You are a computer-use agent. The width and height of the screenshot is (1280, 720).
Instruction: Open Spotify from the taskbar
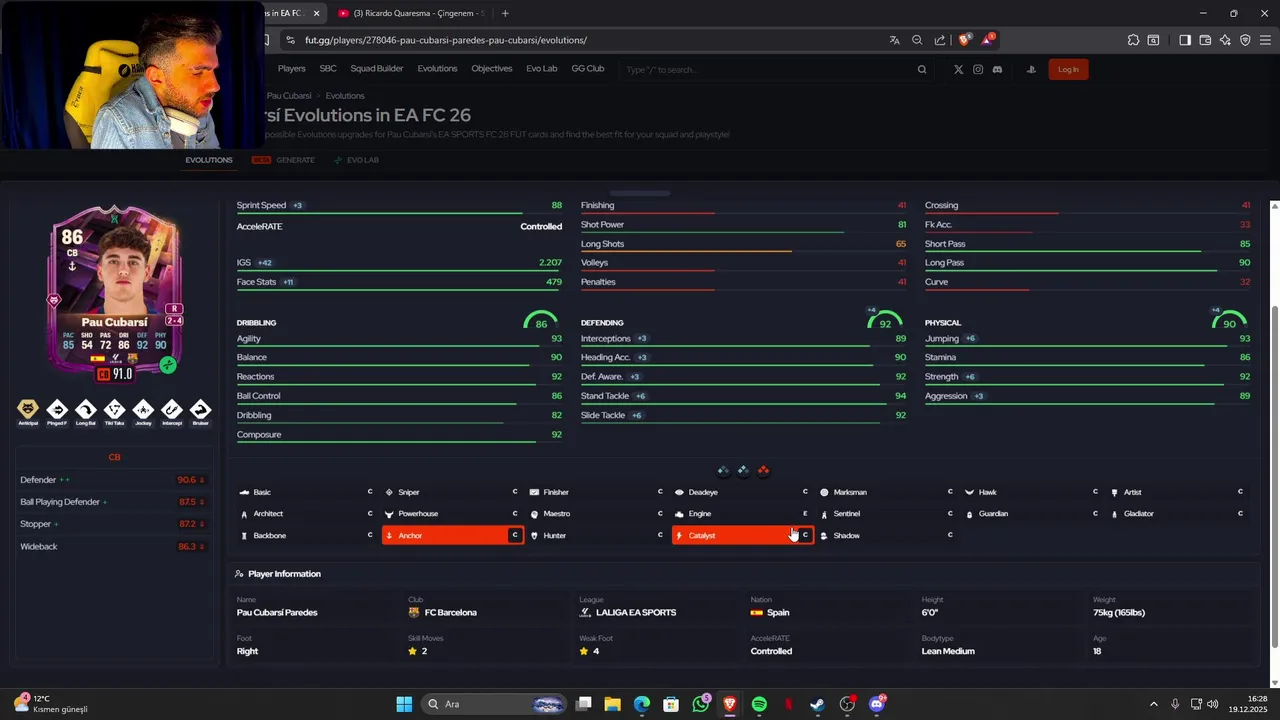[x=759, y=704]
